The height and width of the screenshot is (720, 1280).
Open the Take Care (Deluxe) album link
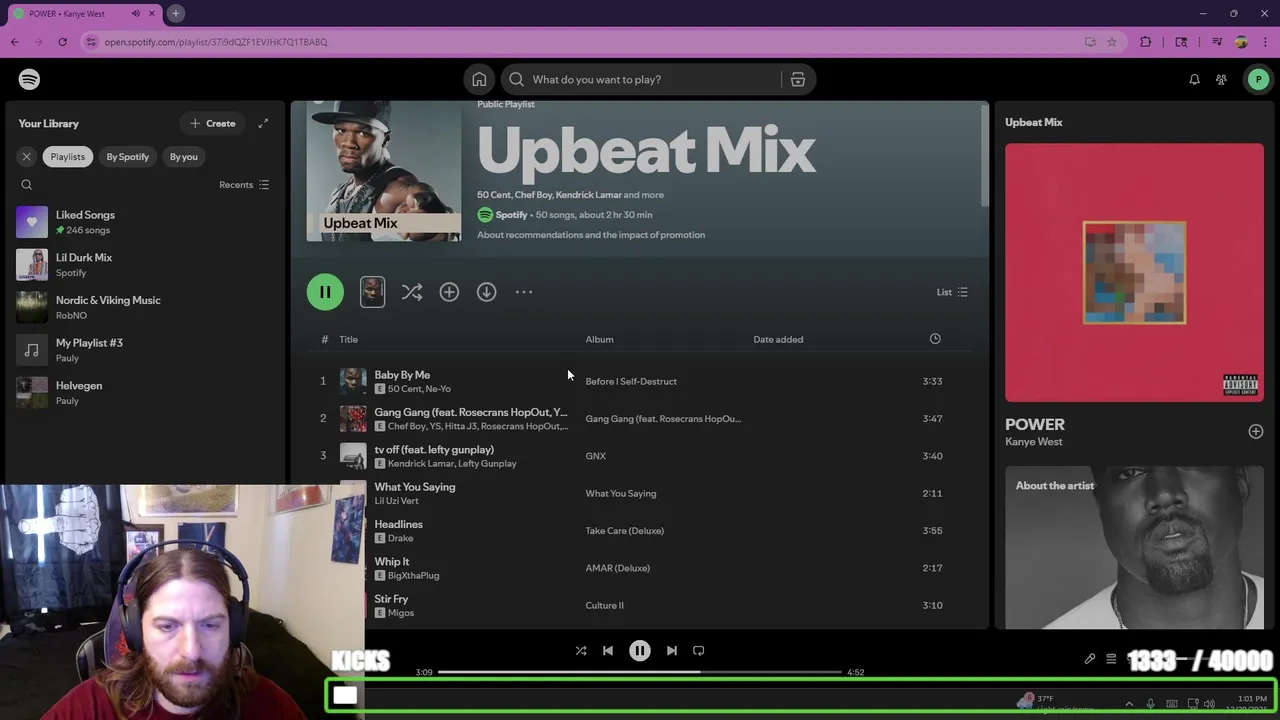[x=624, y=531]
